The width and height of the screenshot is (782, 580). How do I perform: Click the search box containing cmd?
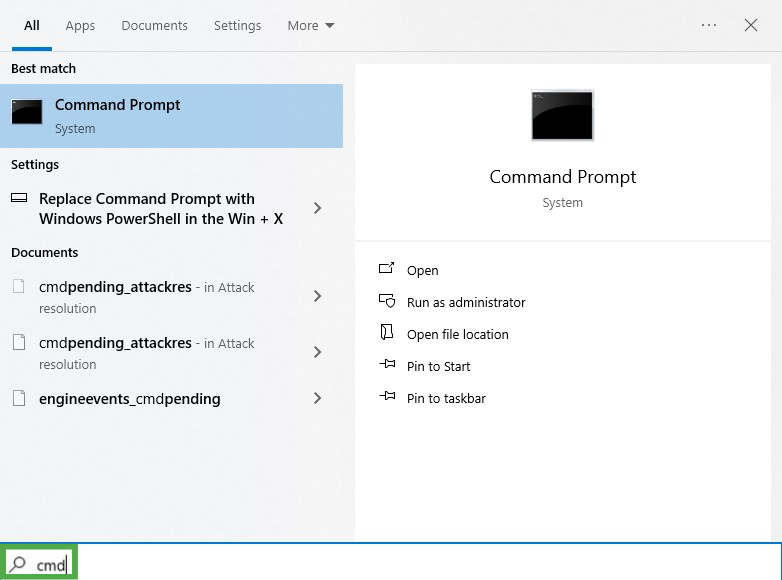tap(391, 564)
